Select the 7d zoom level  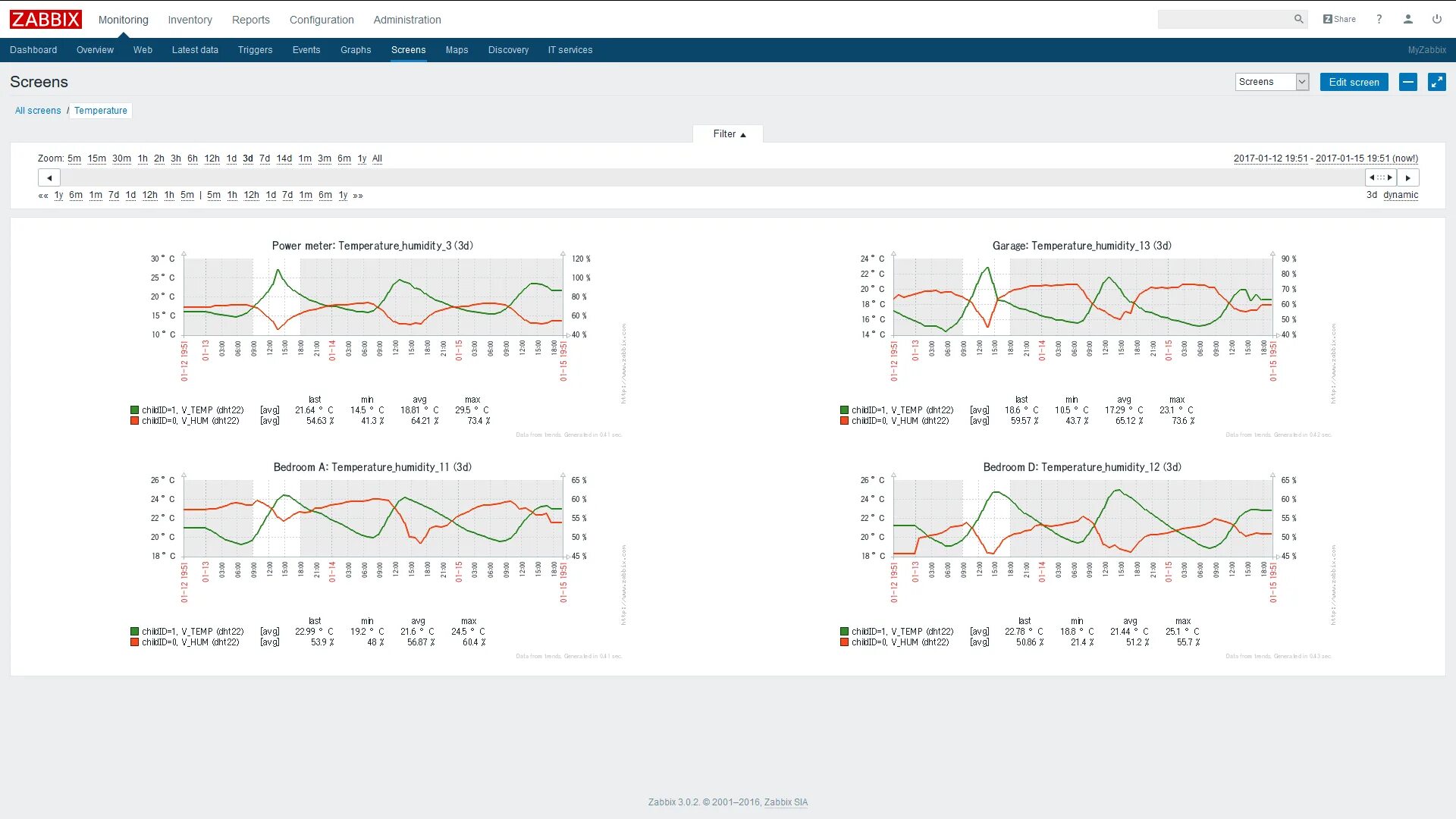coord(264,158)
